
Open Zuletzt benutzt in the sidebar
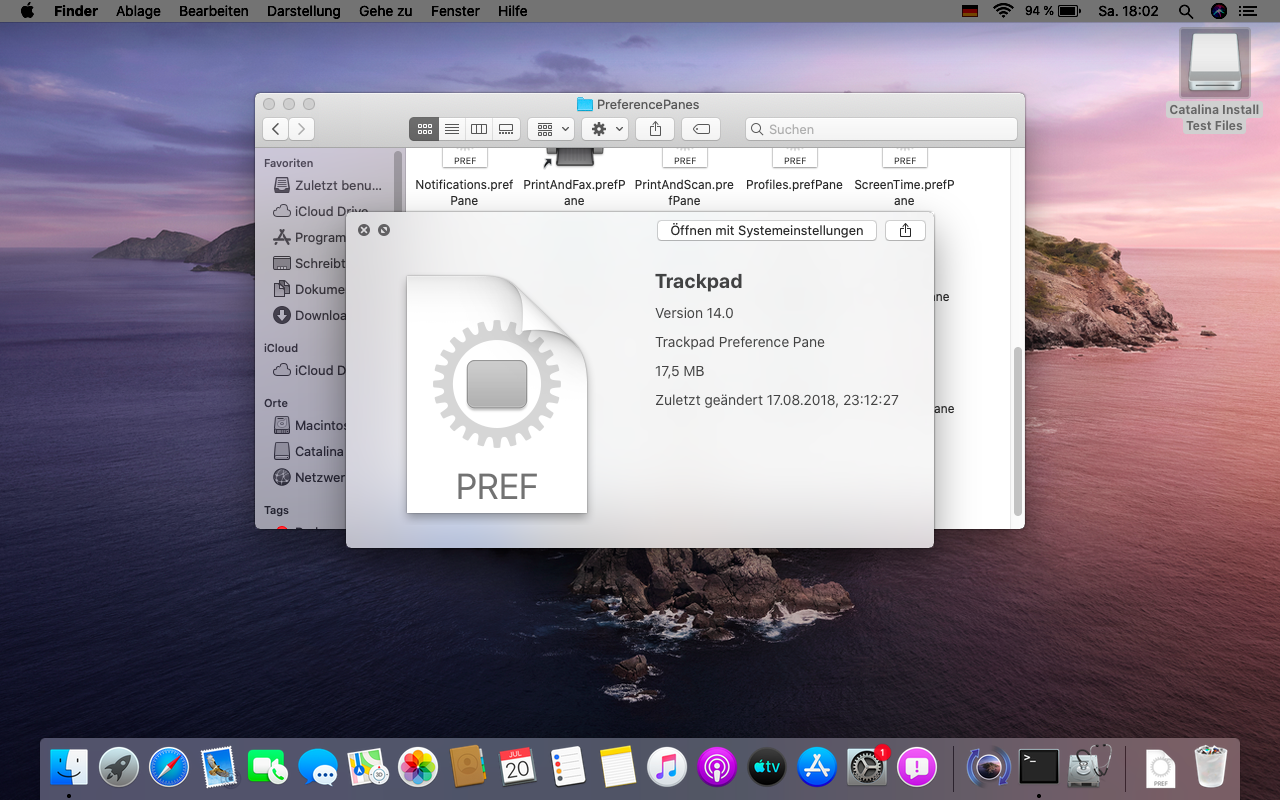tap(328, 185)
